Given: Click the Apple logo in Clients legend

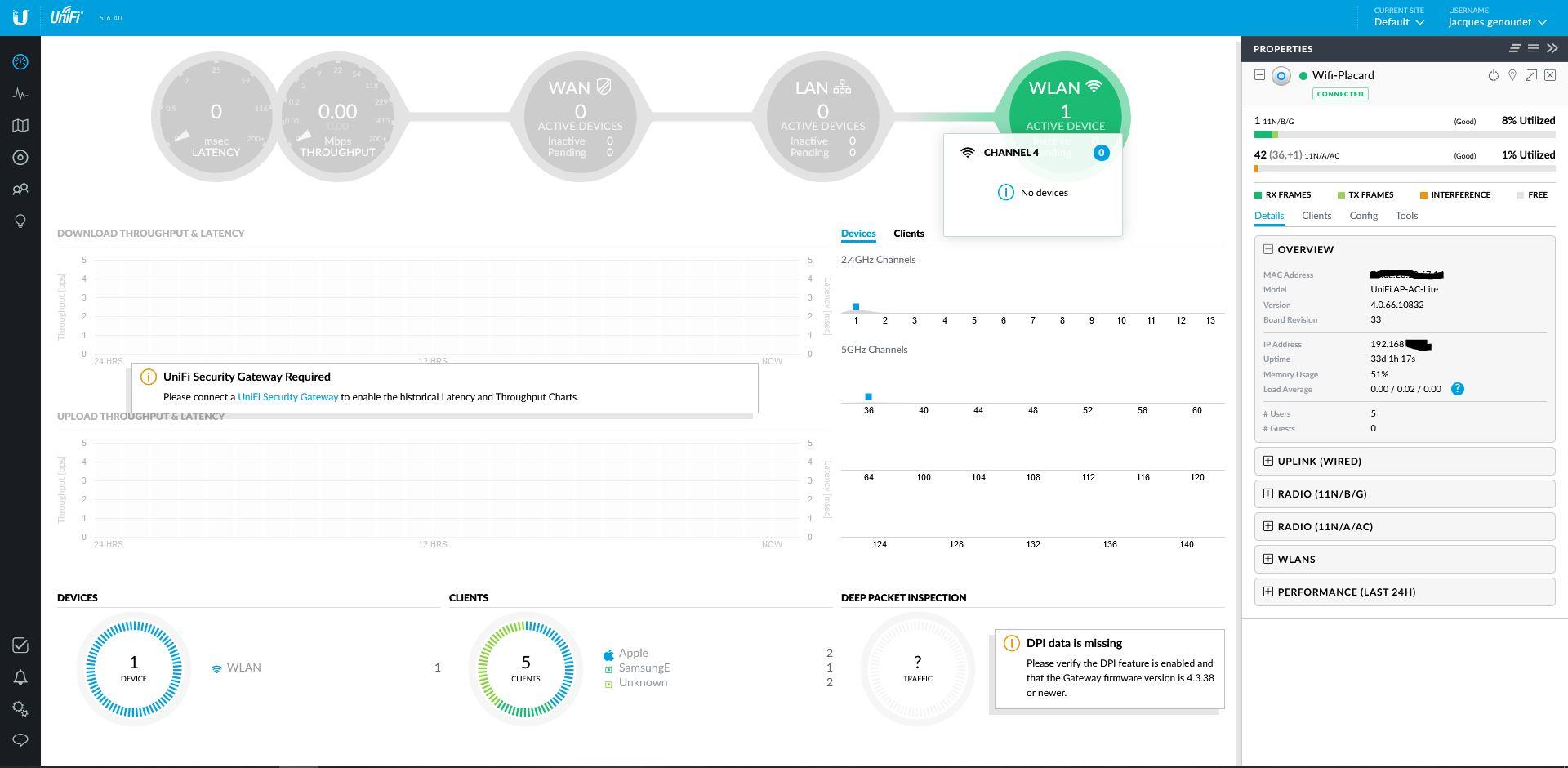Looking at the screenshot, I should 608,654.
